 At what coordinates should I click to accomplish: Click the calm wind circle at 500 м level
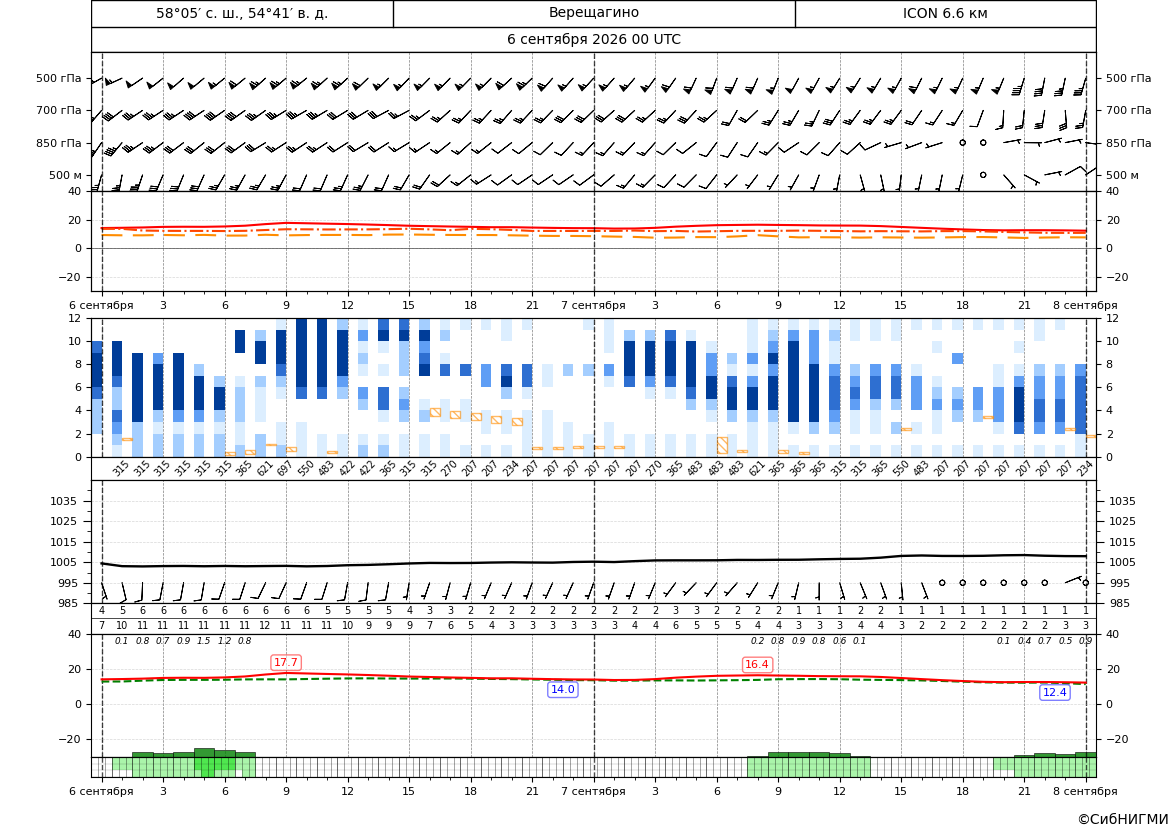[983, 174]
